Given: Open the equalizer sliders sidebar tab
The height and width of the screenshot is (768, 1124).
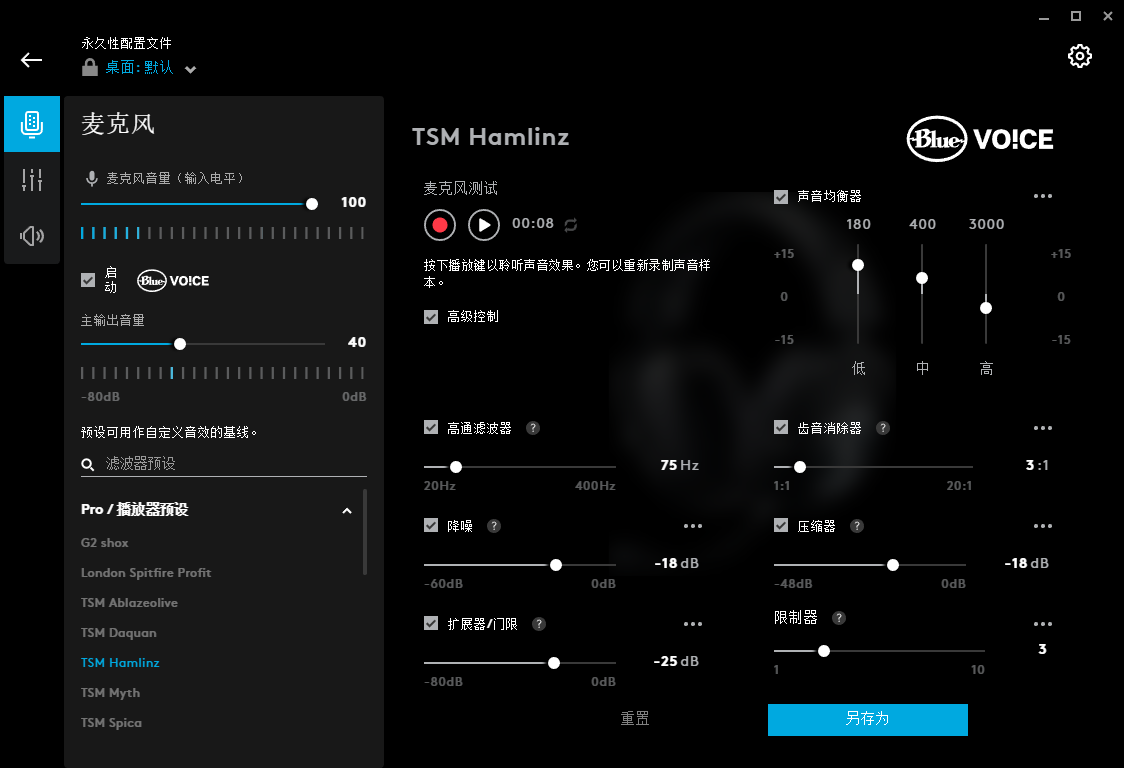Looking at the screenshot, I should 32,179.
